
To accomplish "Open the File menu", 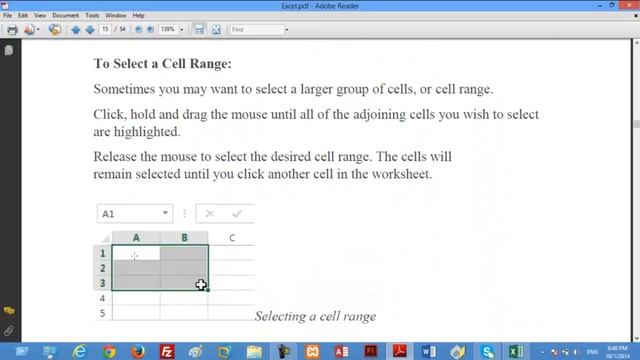I will click(x=7, y=16).
